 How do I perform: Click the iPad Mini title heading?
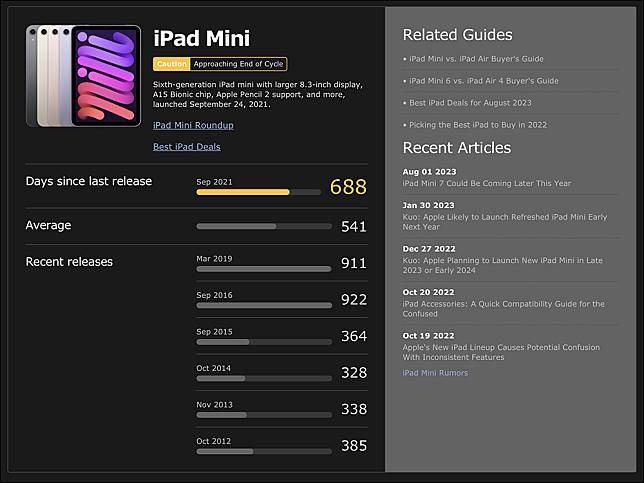point(201,39)
